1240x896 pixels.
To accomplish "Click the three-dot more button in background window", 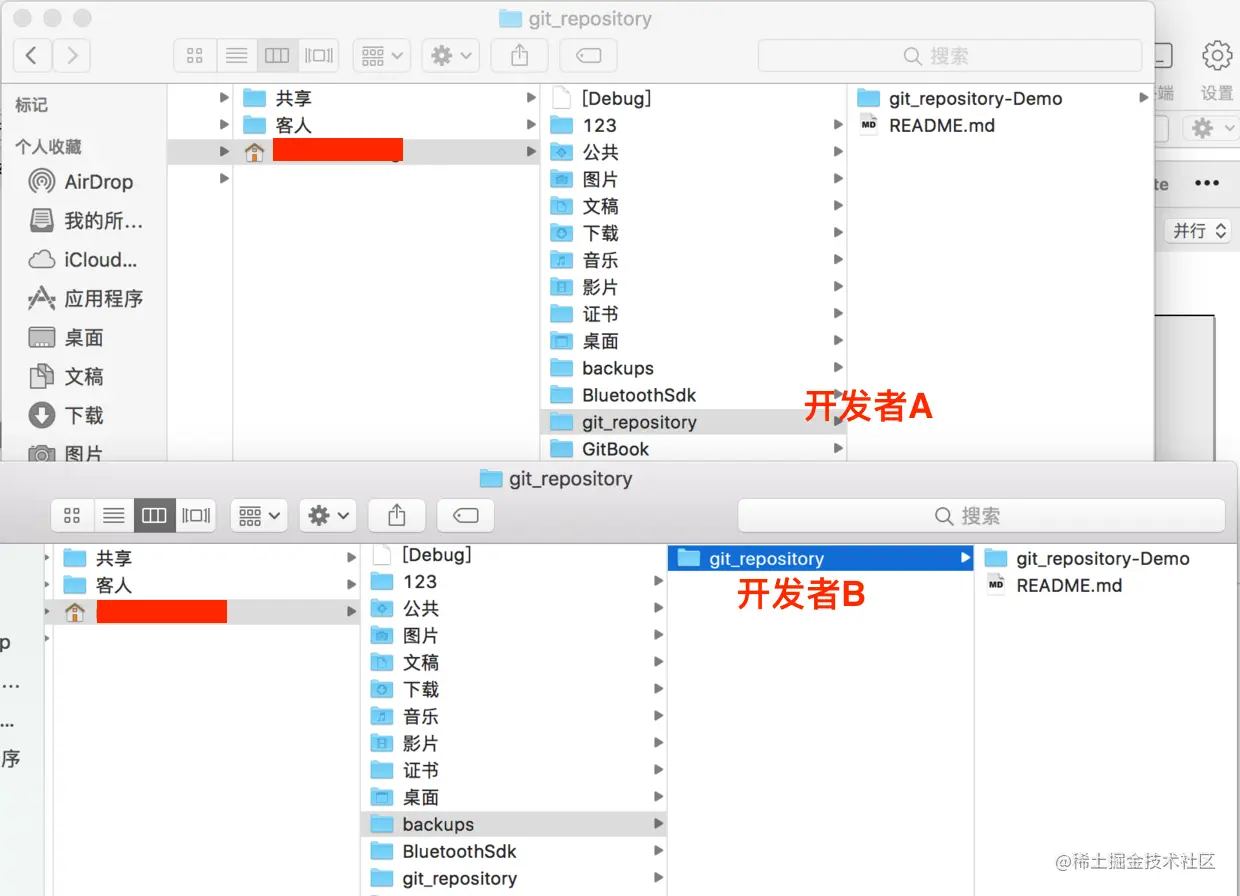I will [1207, 183].
